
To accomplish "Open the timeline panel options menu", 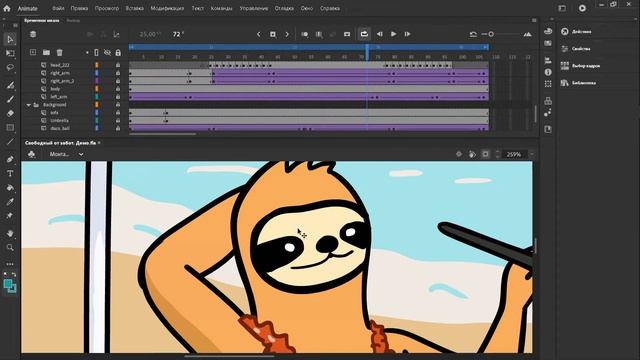I will pyautogui.click(x=534, y=20).
